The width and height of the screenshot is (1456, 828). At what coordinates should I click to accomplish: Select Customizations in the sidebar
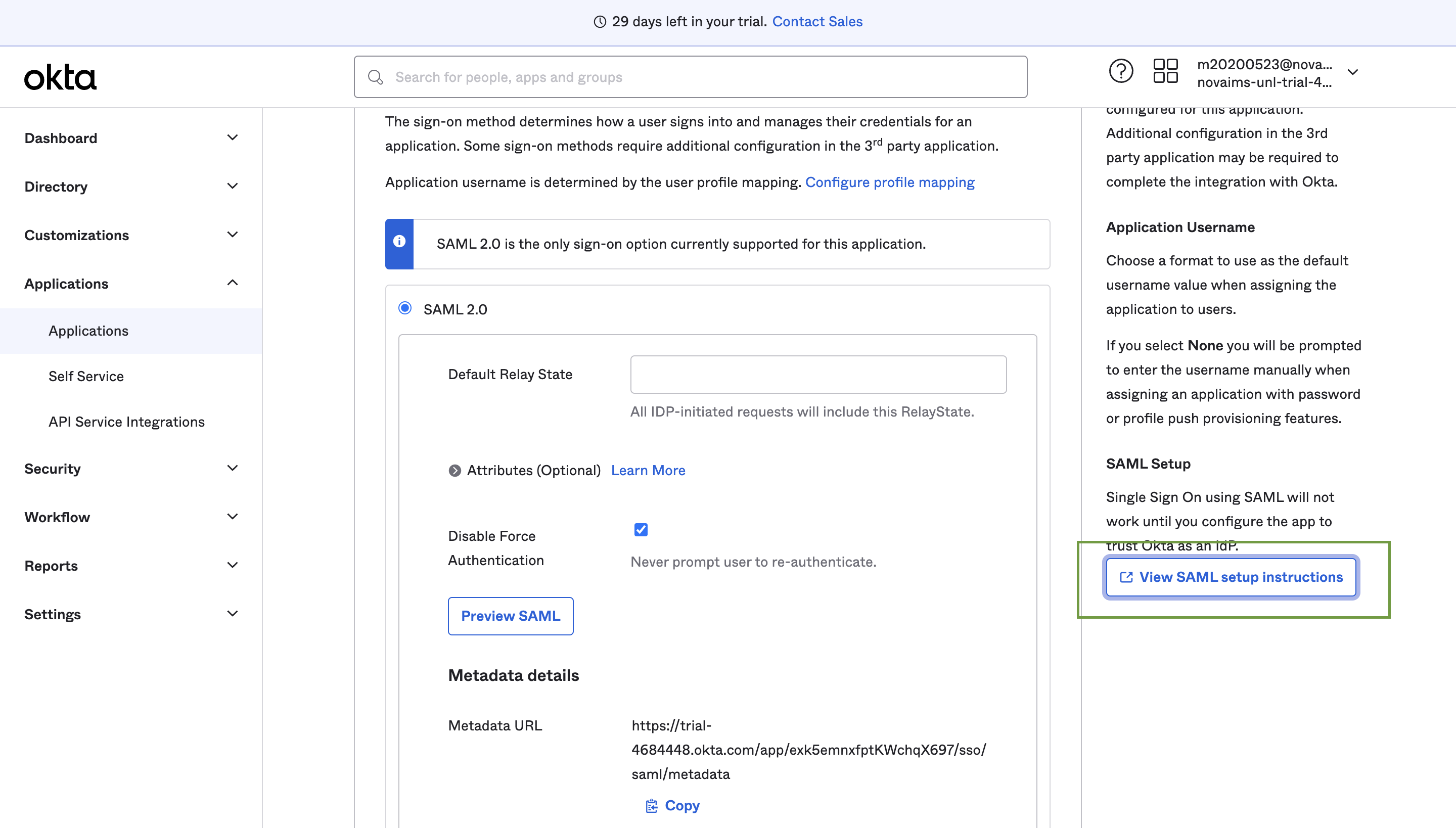click(x=77, y=235)
